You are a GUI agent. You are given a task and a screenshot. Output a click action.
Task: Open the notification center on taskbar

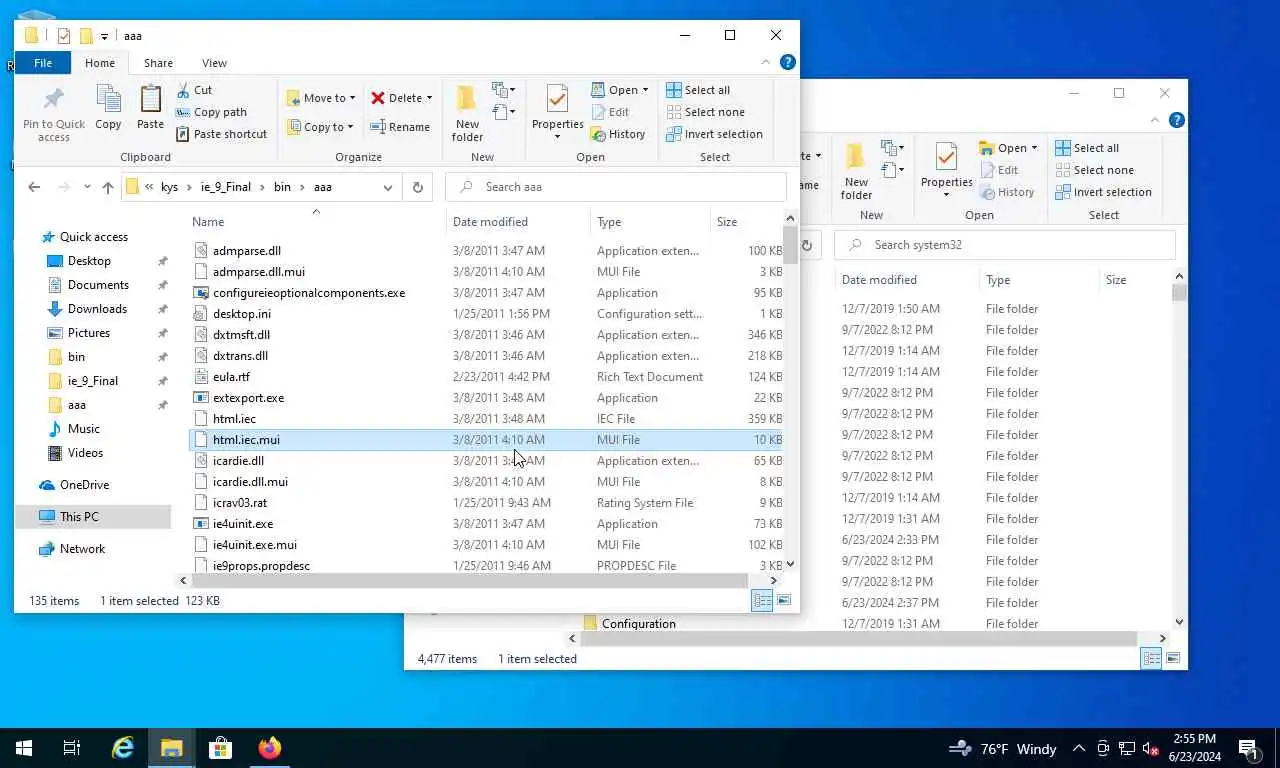(x=1248, y=748)
